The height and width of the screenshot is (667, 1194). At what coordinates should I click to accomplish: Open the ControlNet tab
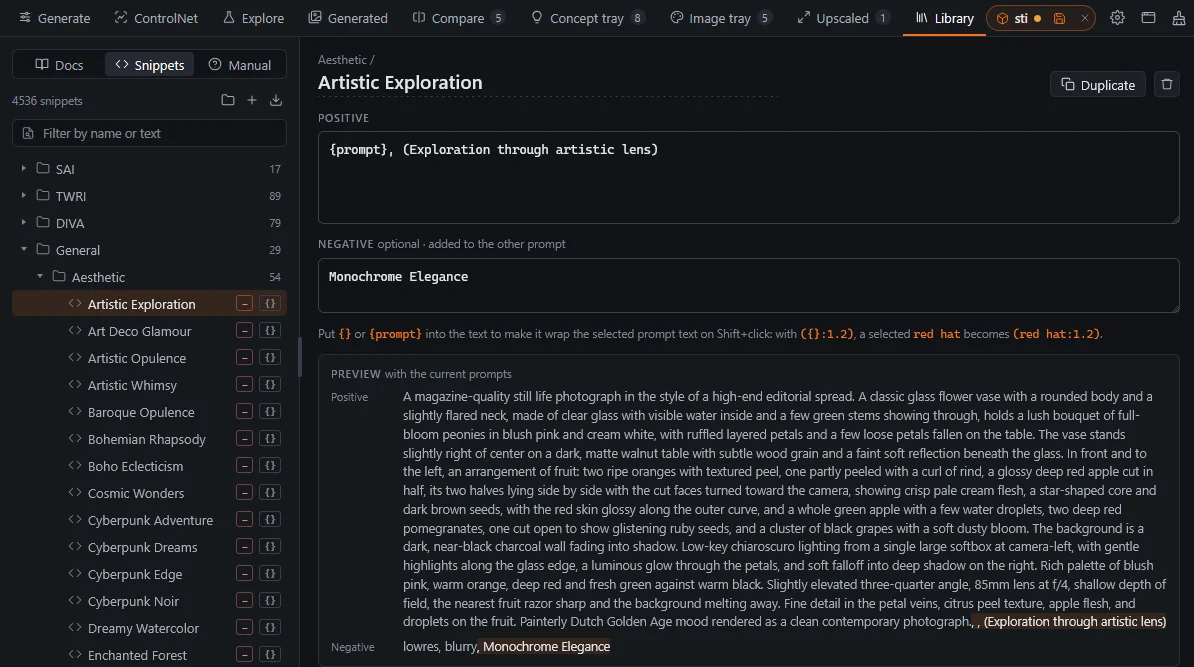156,18
